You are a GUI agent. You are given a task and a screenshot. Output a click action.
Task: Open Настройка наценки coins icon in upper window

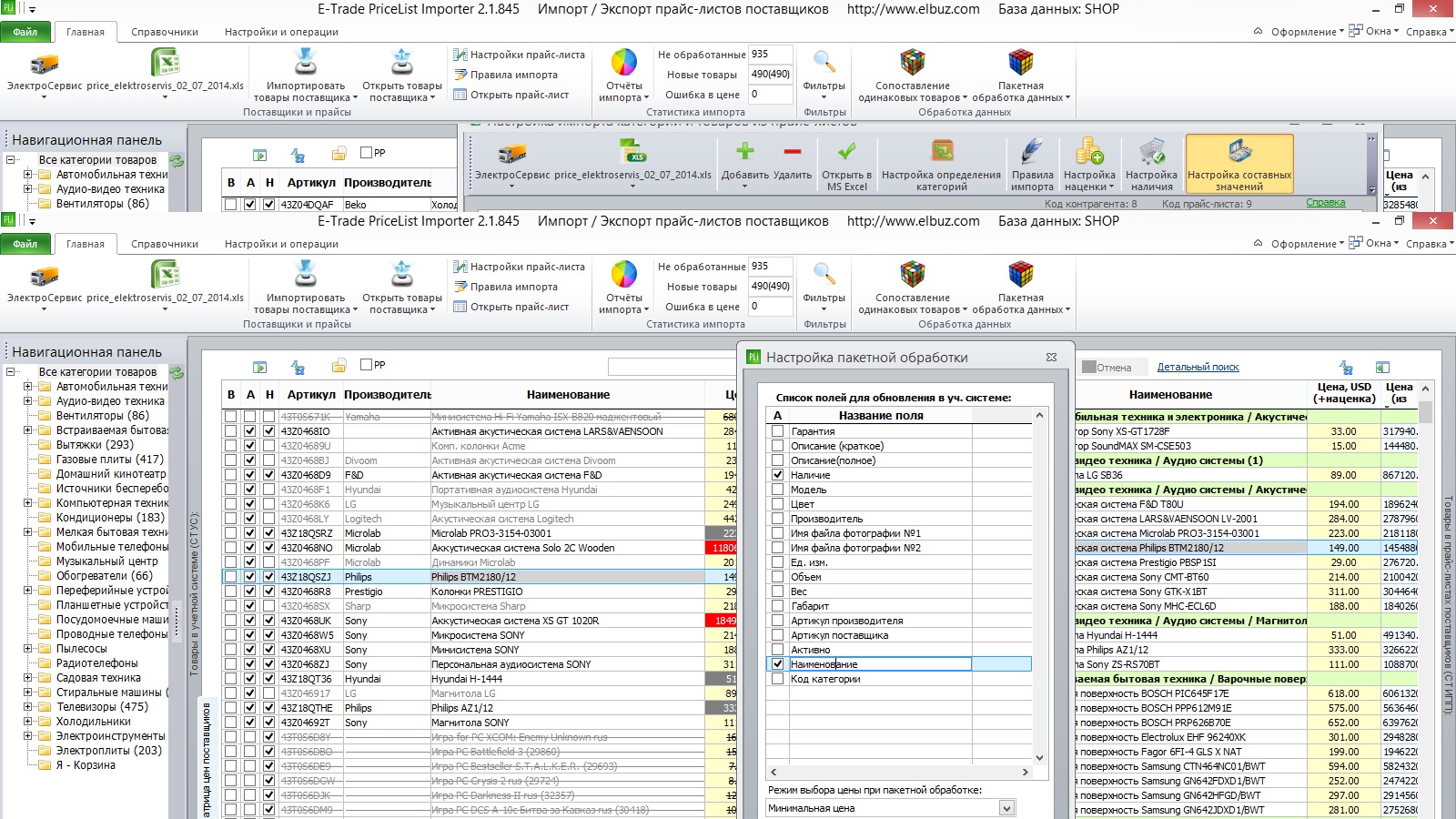pos(1089,151)
